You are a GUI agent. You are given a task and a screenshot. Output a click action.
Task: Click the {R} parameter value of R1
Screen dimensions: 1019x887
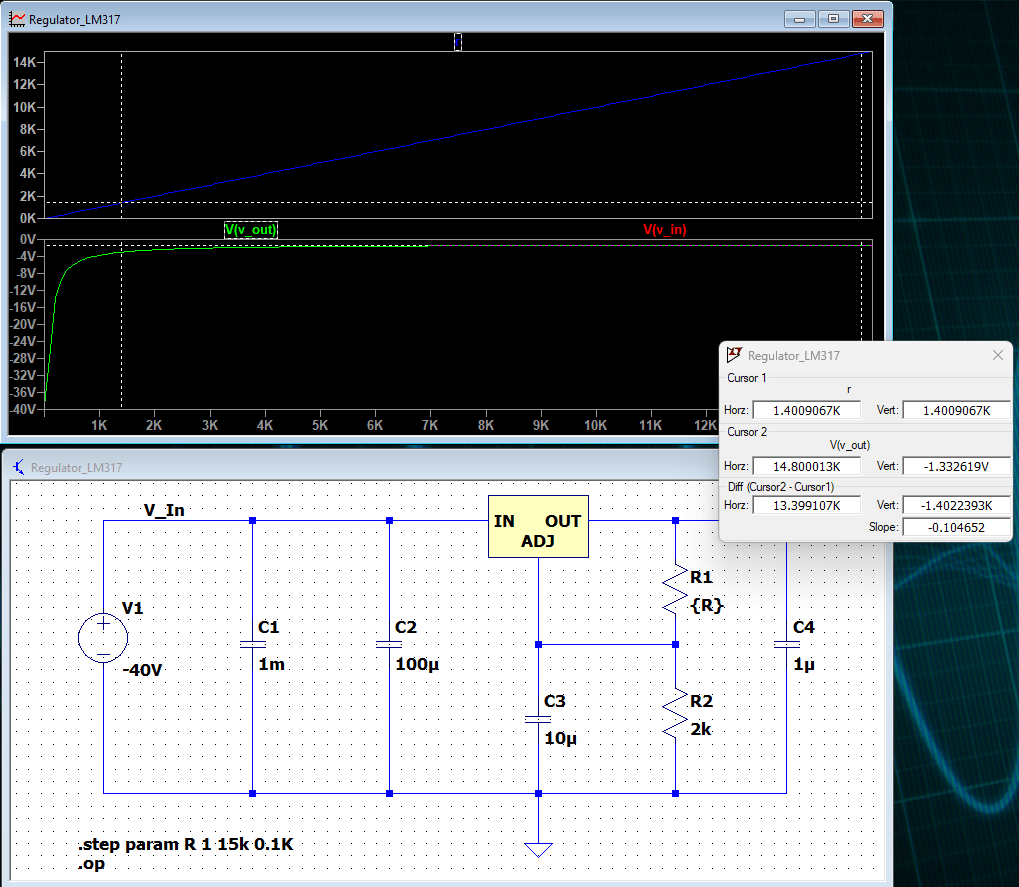pyautogui.click(x=707, y=606)
